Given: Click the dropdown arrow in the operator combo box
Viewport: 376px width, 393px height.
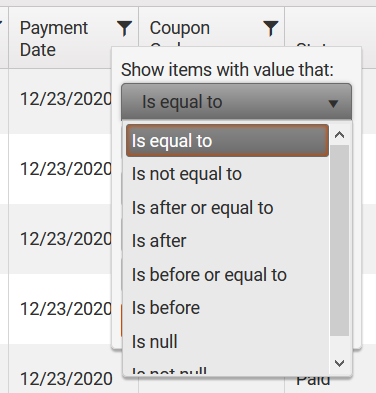Looking at the screenshot, I should (x=333, y=104).
